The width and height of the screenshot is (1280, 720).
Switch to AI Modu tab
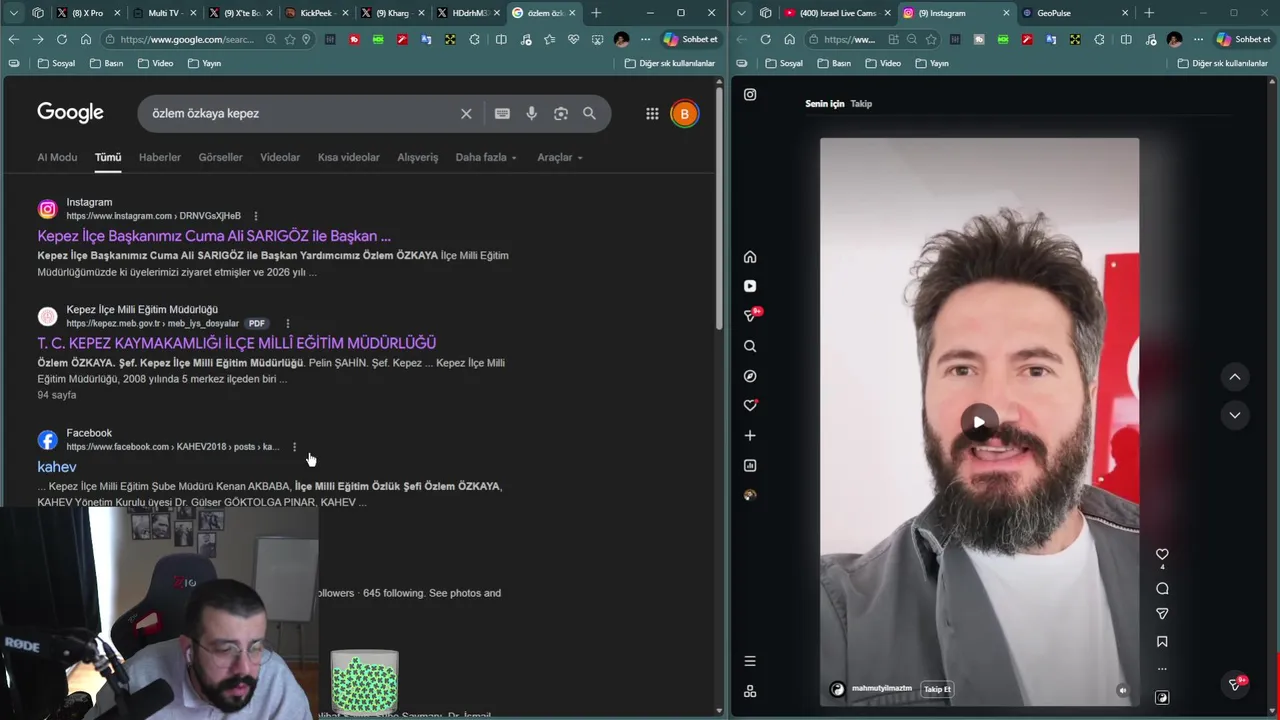[57, 157]
